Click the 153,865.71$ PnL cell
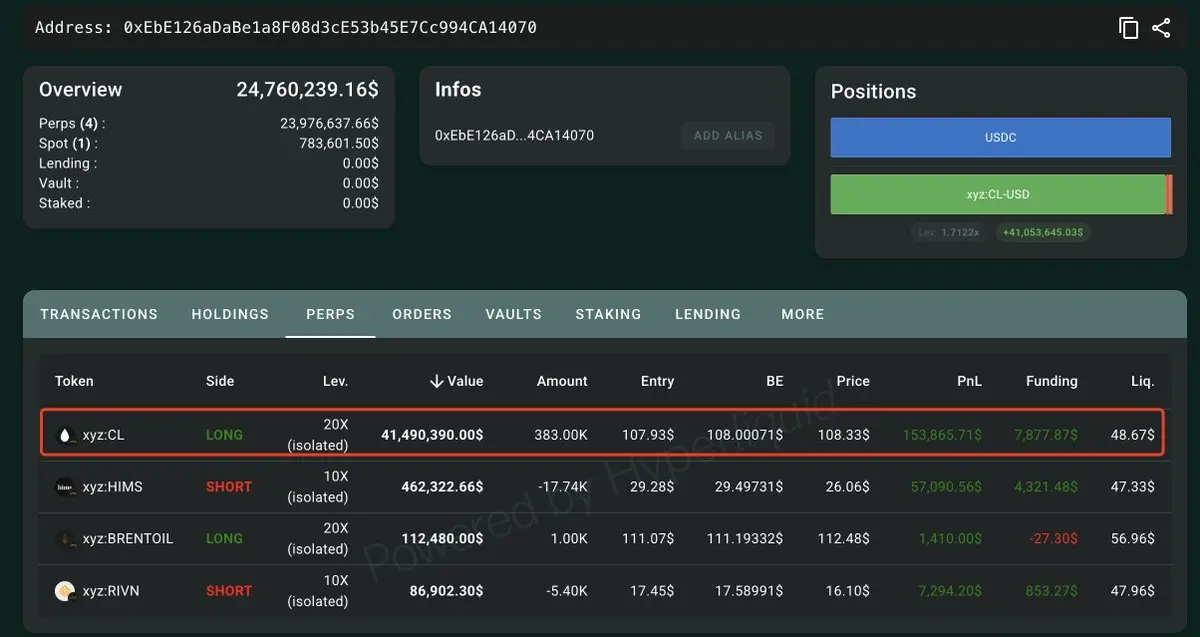Viewport: 1200px width, 637px height. point(942,435)
